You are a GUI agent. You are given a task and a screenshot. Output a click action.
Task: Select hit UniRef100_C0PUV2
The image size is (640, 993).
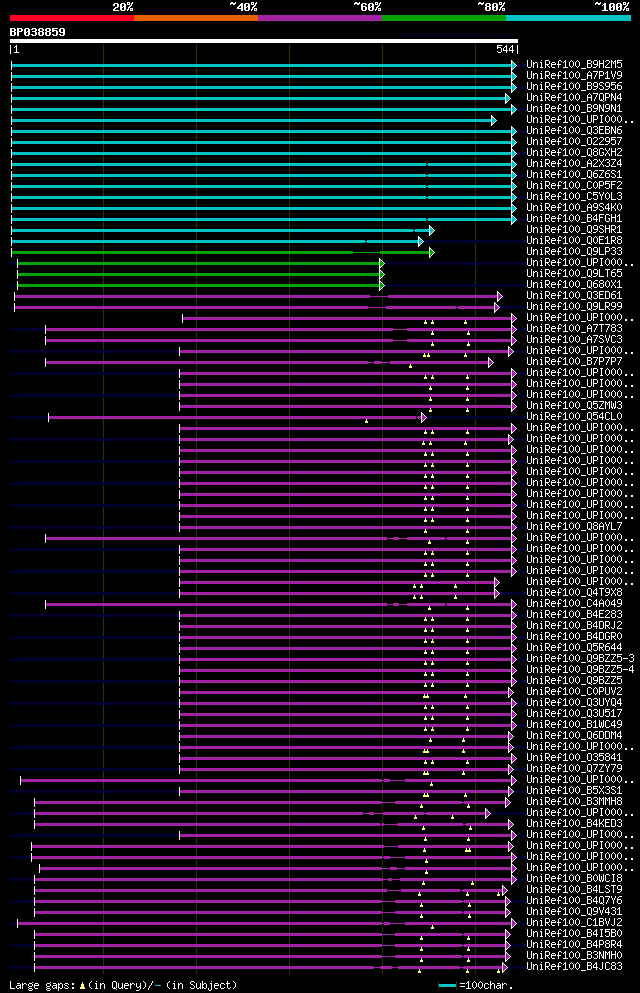574,692
